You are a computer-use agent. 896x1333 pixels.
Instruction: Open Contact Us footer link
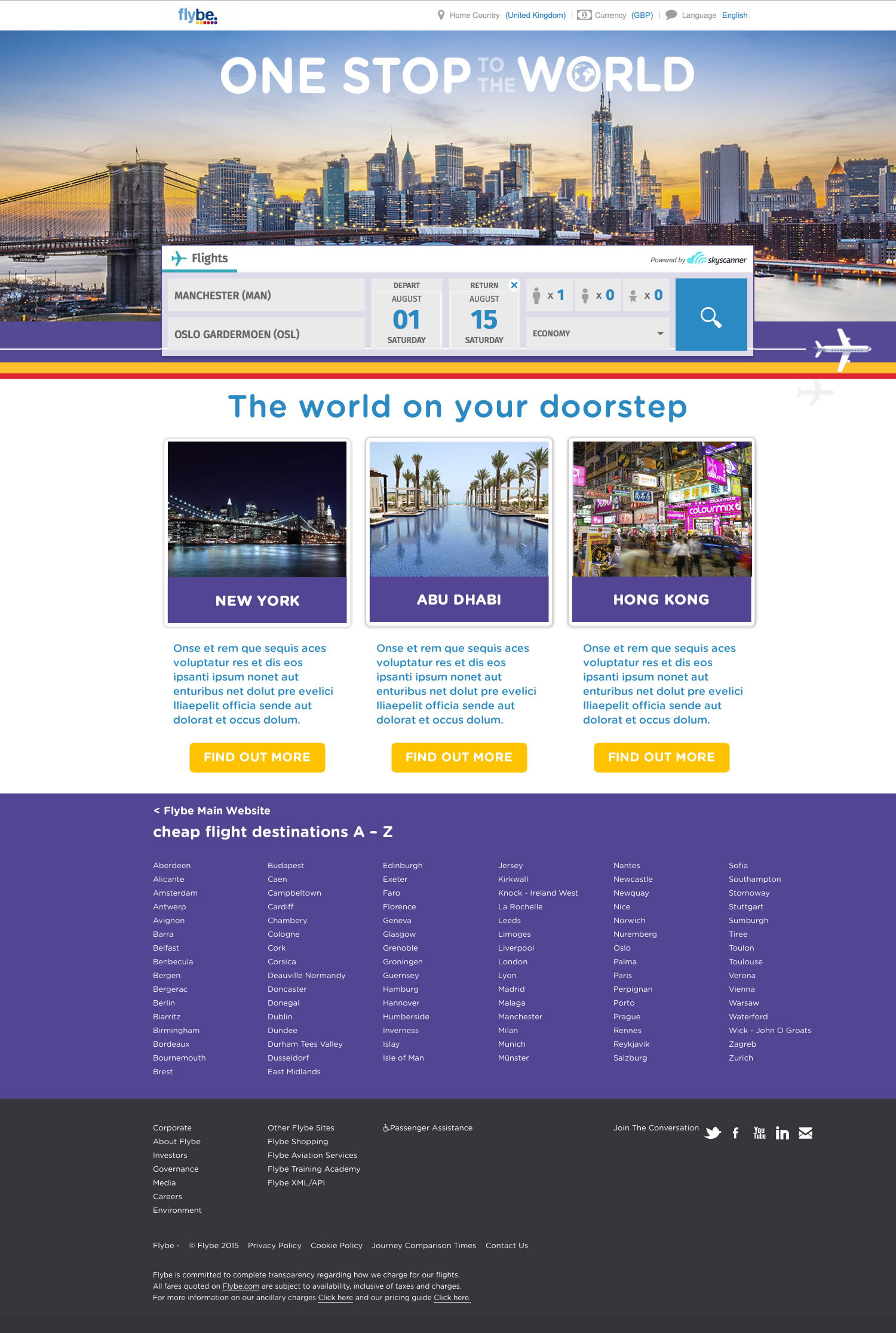507,1245
